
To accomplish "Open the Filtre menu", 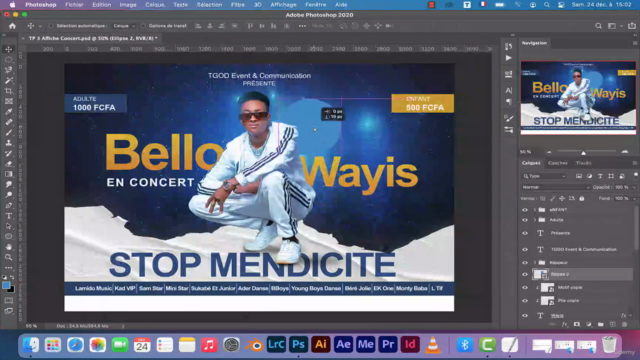I will (238, 5).
